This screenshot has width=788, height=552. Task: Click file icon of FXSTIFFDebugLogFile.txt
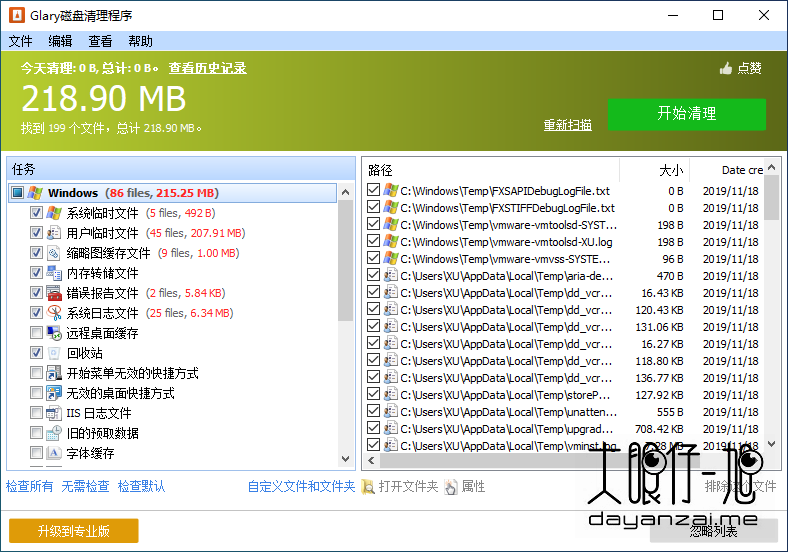pos(391,208)
